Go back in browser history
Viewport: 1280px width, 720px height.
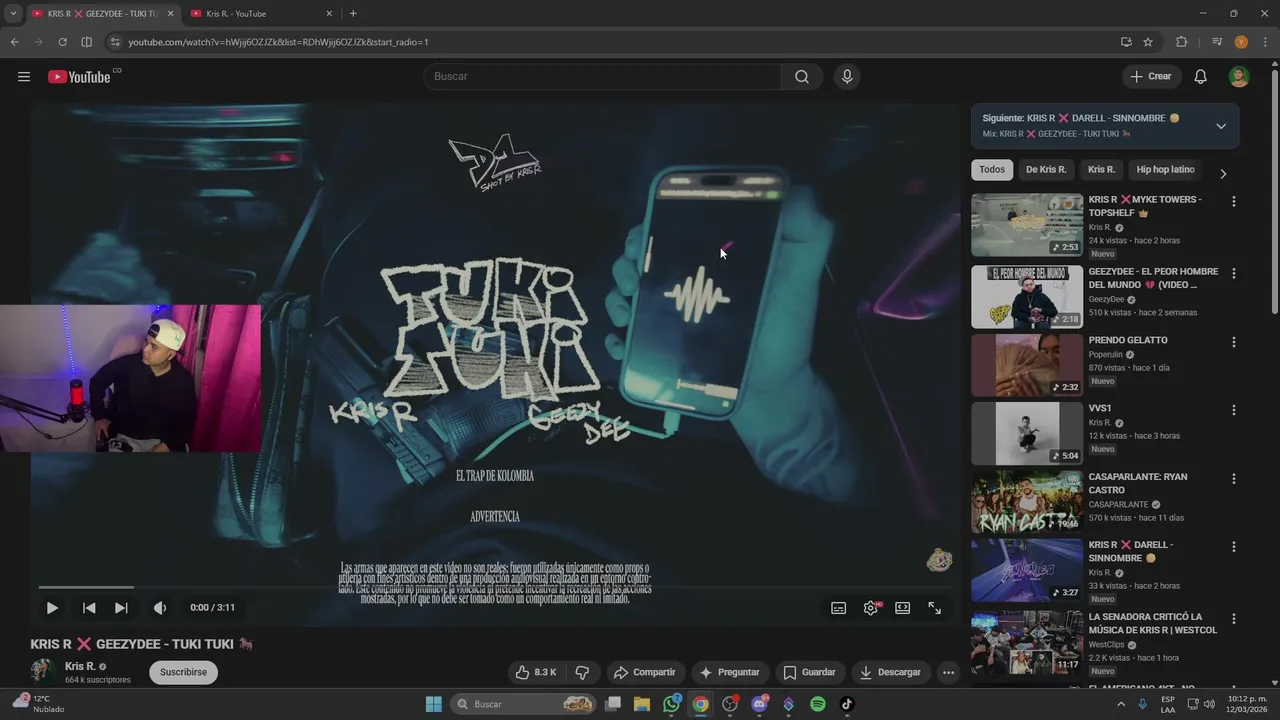click(14, 42)
